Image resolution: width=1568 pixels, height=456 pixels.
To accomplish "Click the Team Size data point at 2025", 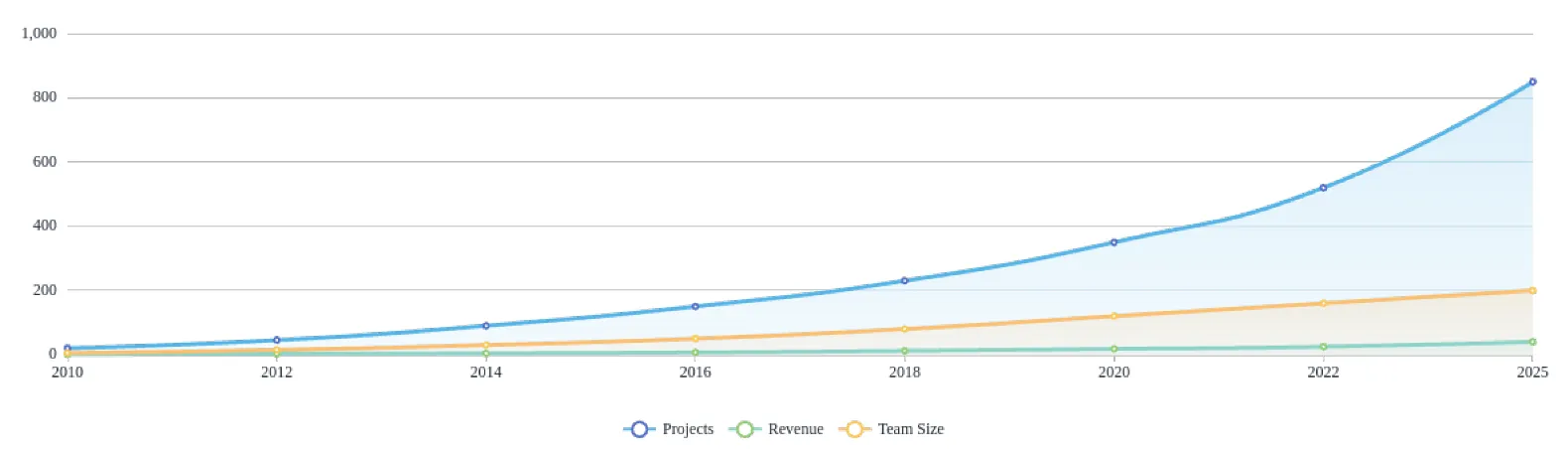I will pyautogui.click(x=1532, y=290).
